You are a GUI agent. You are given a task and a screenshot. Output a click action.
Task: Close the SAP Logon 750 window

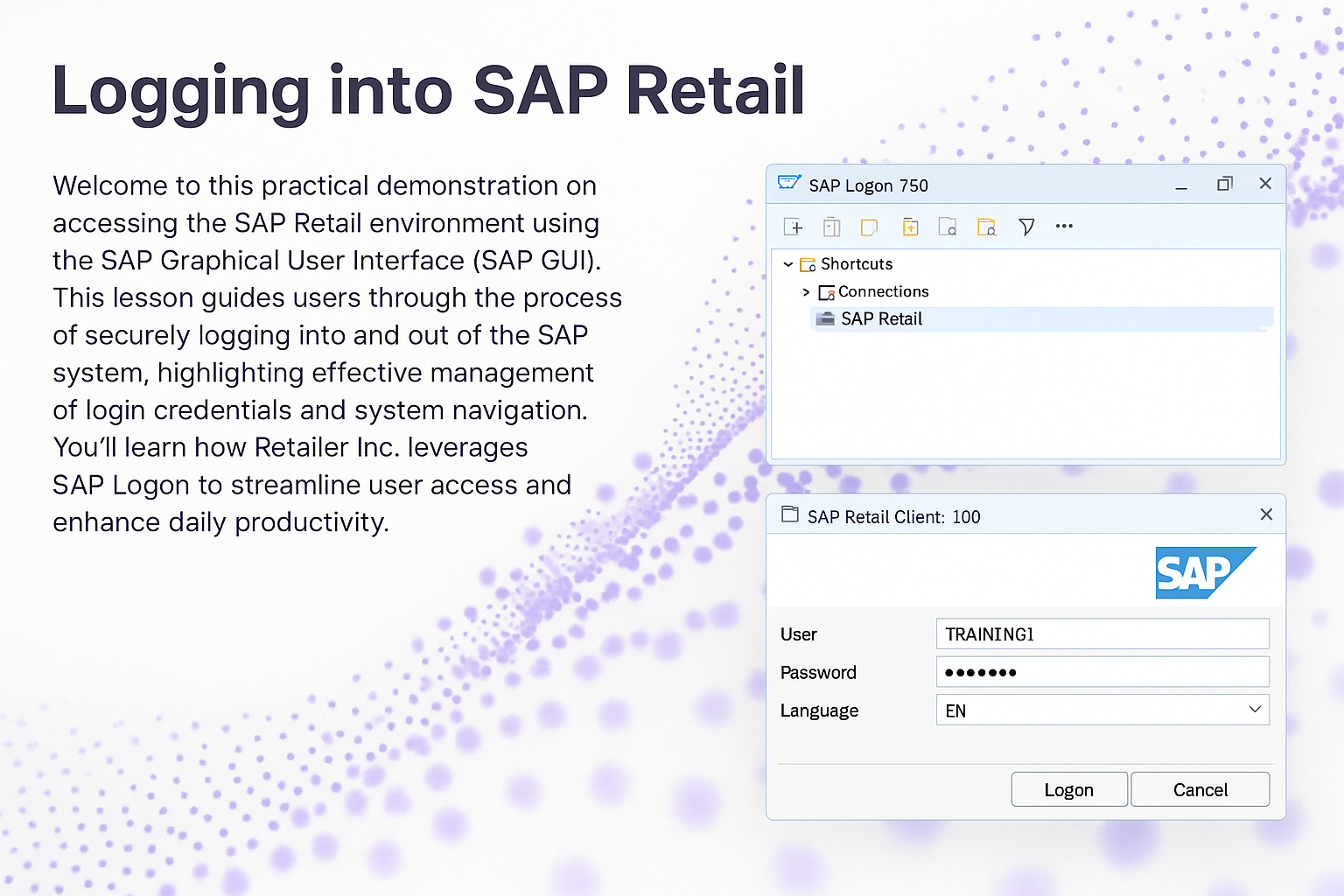[1265, 183]
